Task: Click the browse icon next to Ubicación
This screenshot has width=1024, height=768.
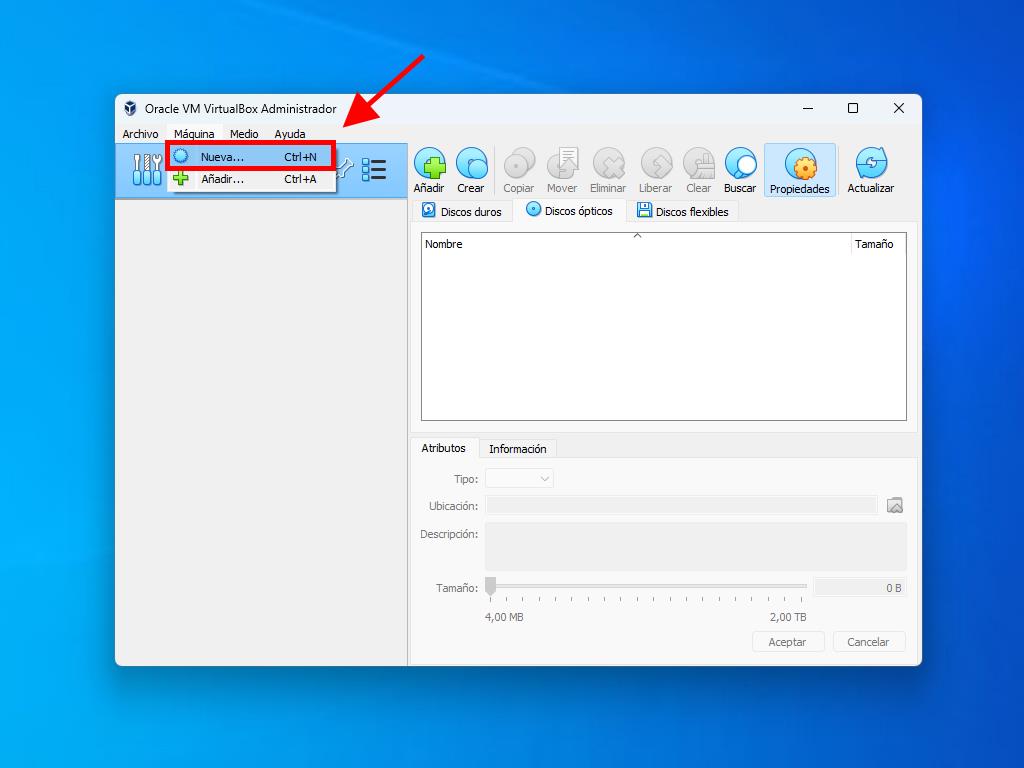Action: pyautogui.click(x=895, y=505)
